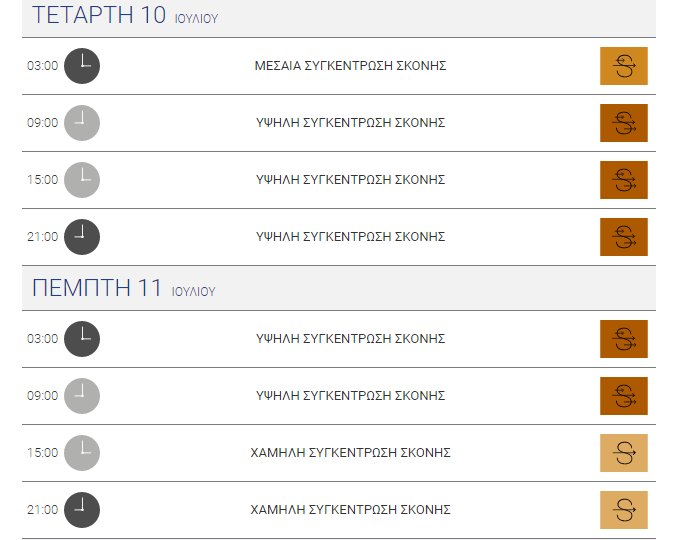Click the high dust icon for Wednesday 15:00
677x540 pixels.
pyautogui.click(x=623, y=180)
